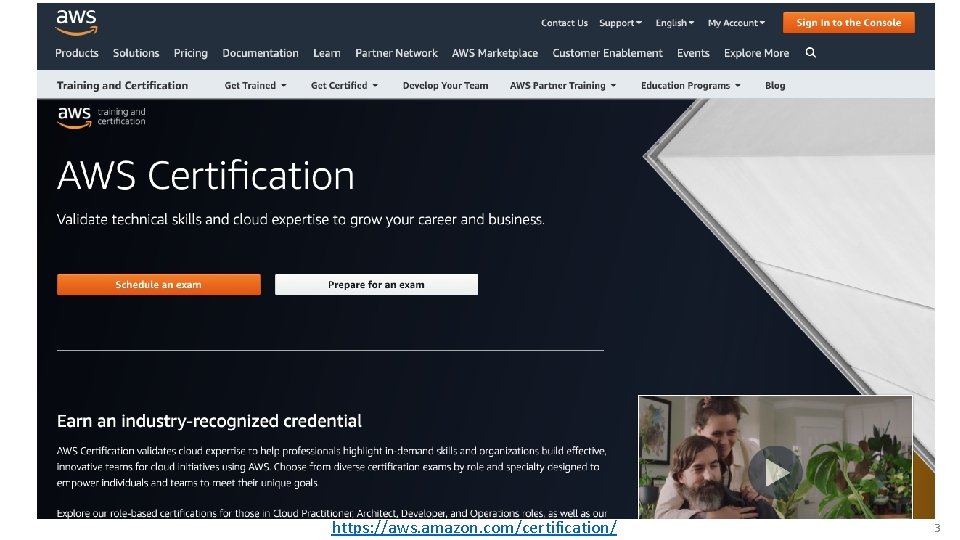
Task: Open the Learn menu item
Action: tap(327, 53)
